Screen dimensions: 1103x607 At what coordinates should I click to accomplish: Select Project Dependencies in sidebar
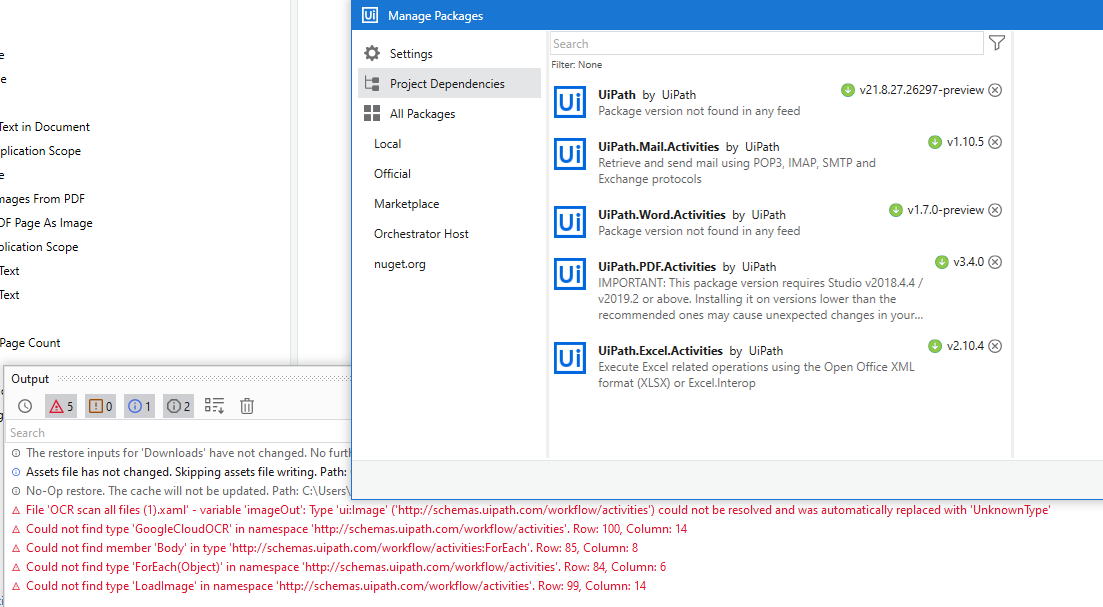449,83
